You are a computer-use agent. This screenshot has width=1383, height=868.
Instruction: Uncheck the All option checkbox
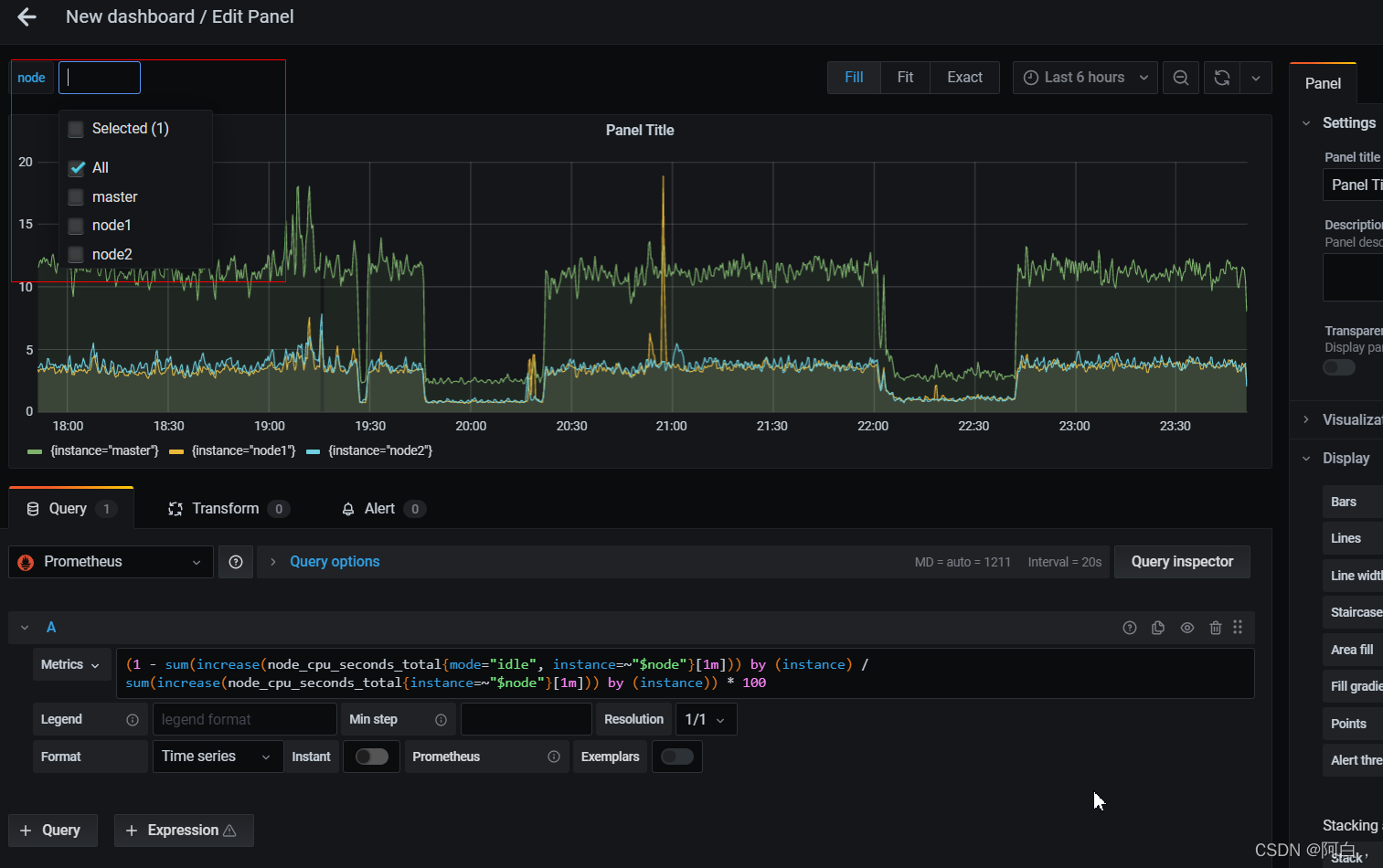click(77, 168)
